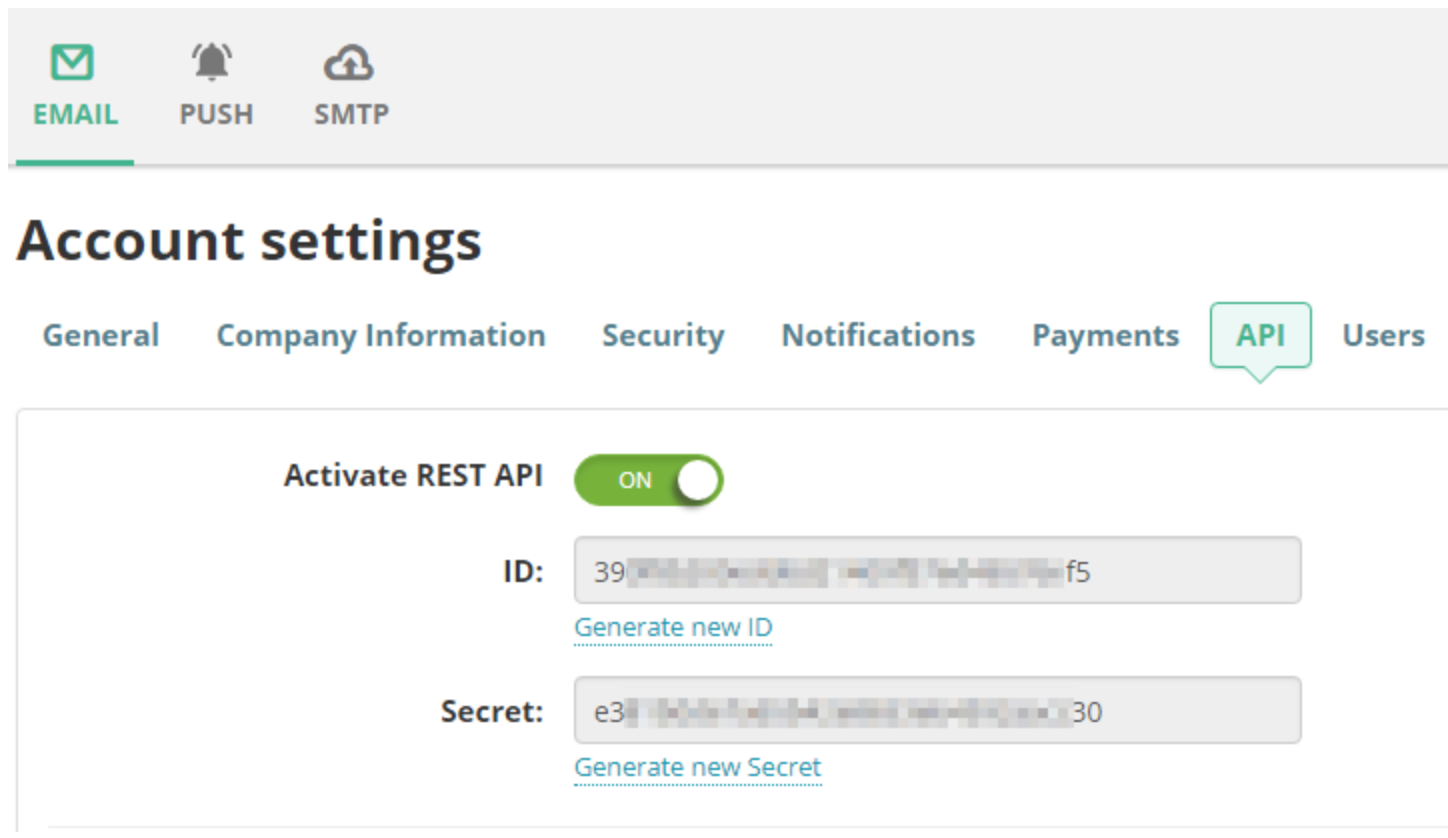Open the General settings tab

tap(100, 335)
